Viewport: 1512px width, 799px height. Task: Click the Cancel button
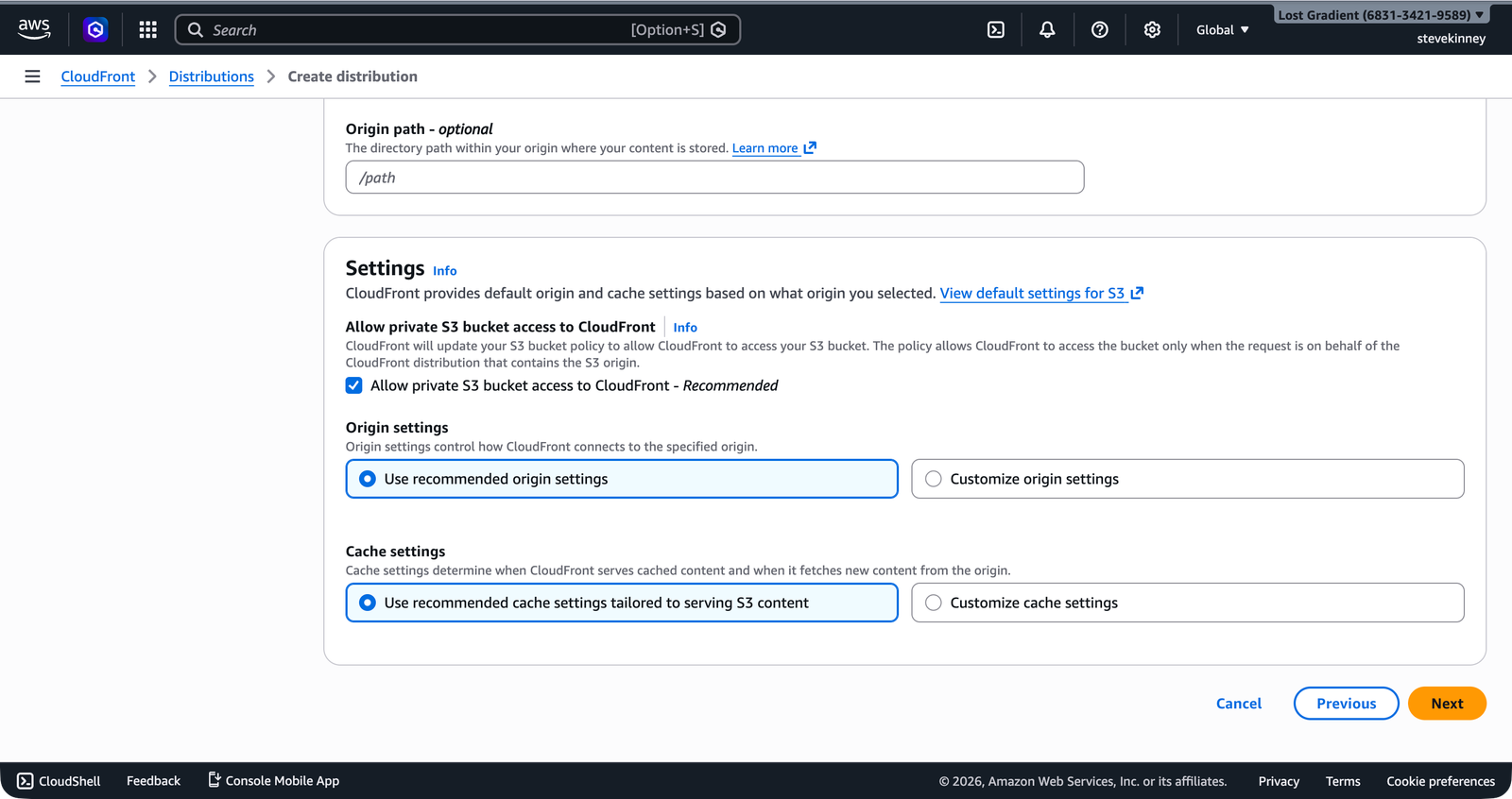coord(1239,704)
